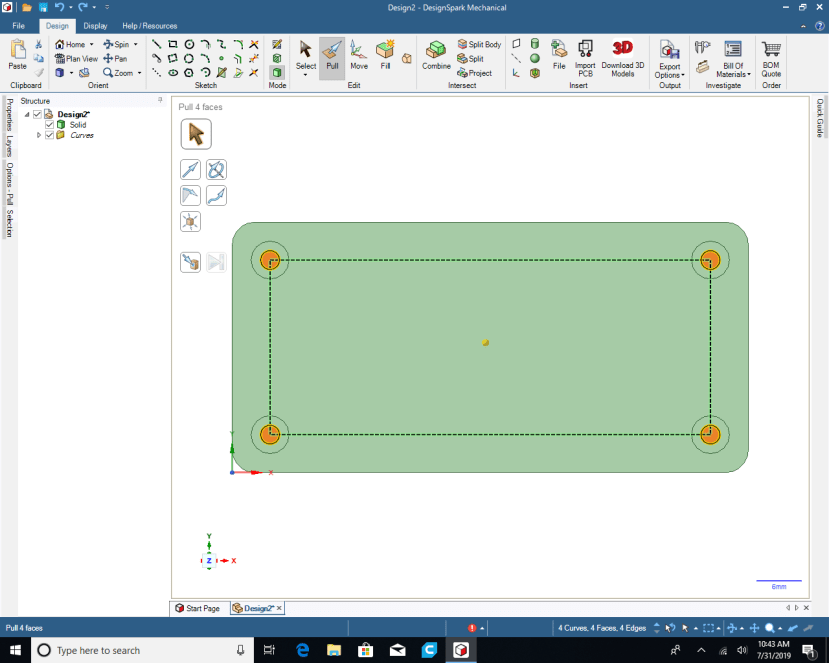The width and height of the screenshot is (829, 663).
Task: Open the Start Page tab
Action: tap(202, 607)
